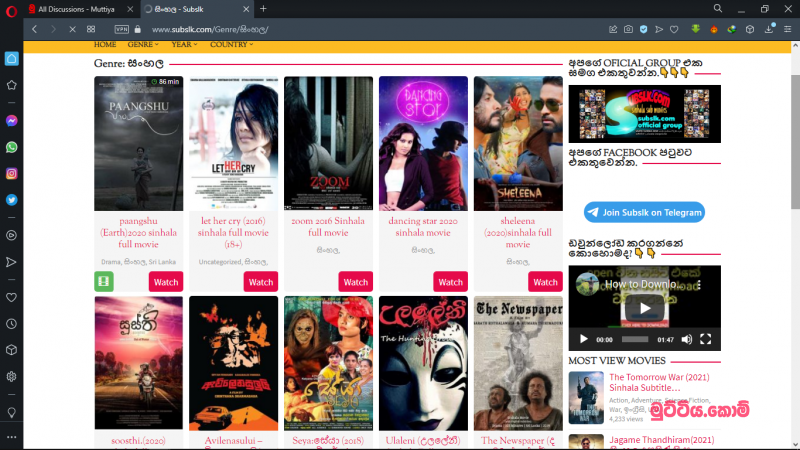The image size is (800, 450).
Task: Click Join Subslk on Telegram button
Action: tap(644, 212)
